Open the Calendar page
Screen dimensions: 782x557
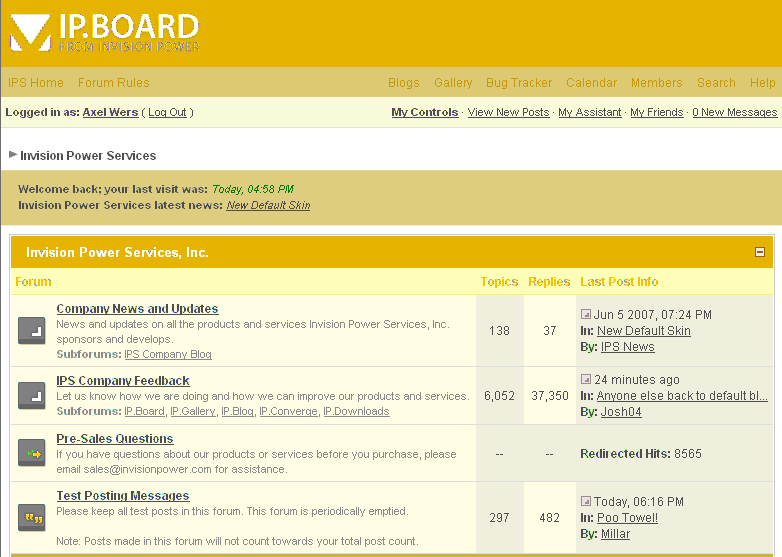[591, 83]
